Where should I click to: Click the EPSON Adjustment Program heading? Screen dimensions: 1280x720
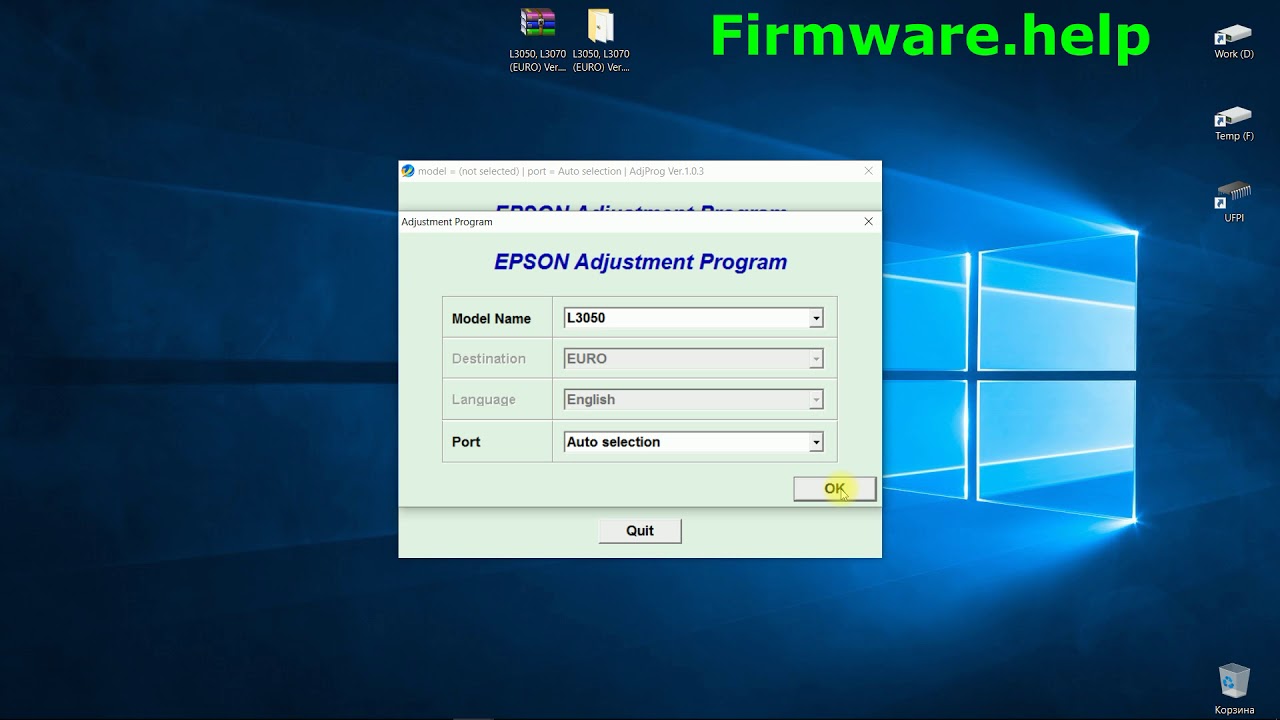(x=640, y=262)
